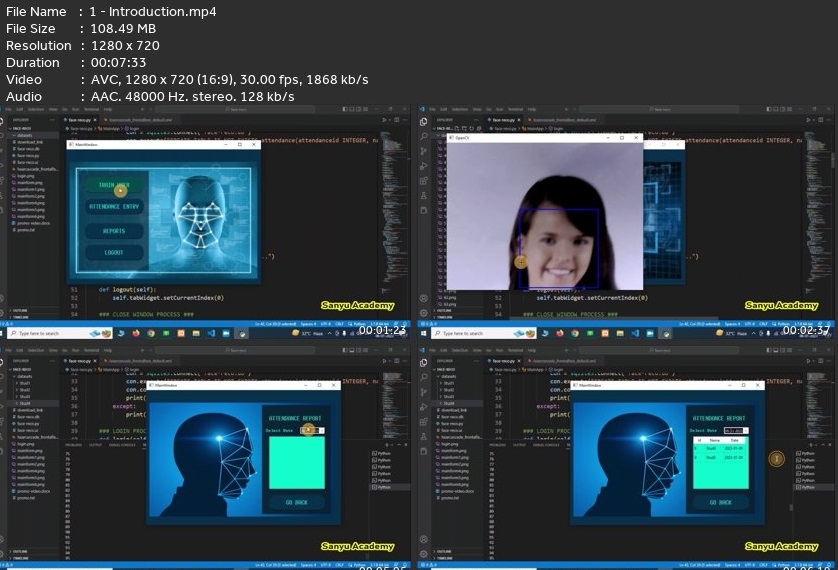838x570 pixels.
Task: Open Accounts icon in 00:02:37 frame
Action: [x=424, y=298]
